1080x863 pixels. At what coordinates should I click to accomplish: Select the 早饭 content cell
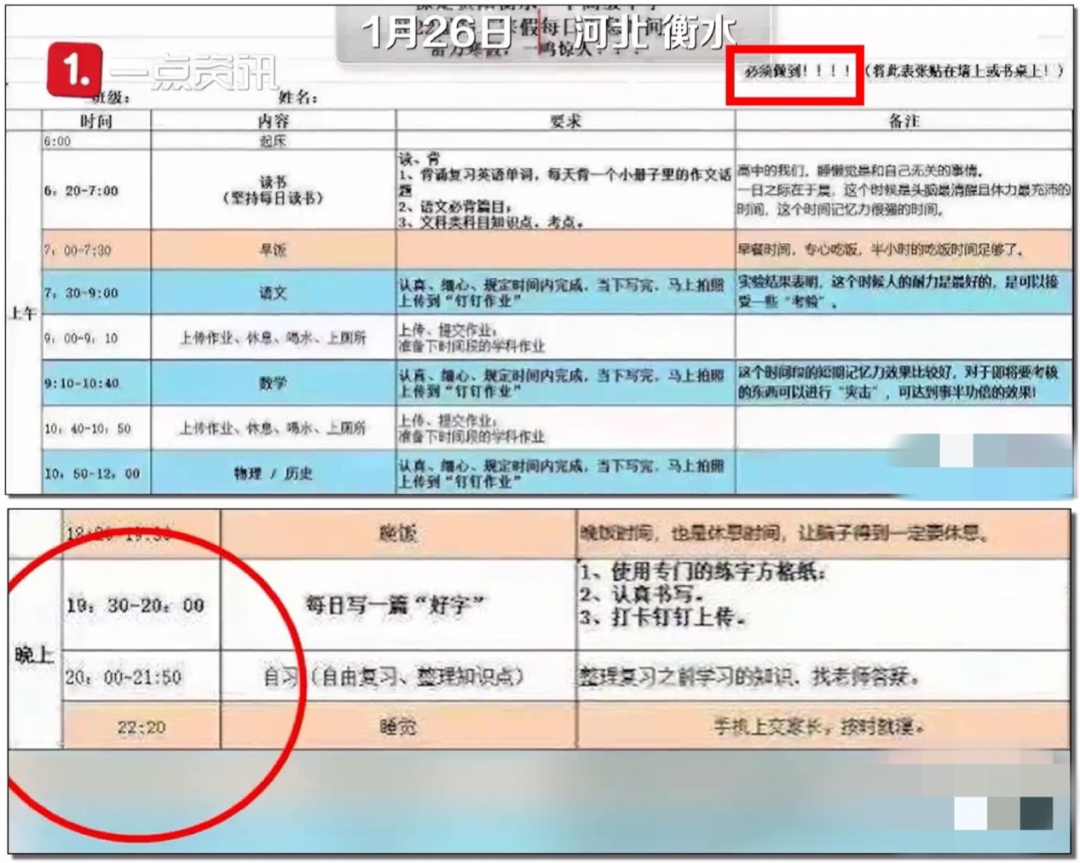(x=273, y=250)
